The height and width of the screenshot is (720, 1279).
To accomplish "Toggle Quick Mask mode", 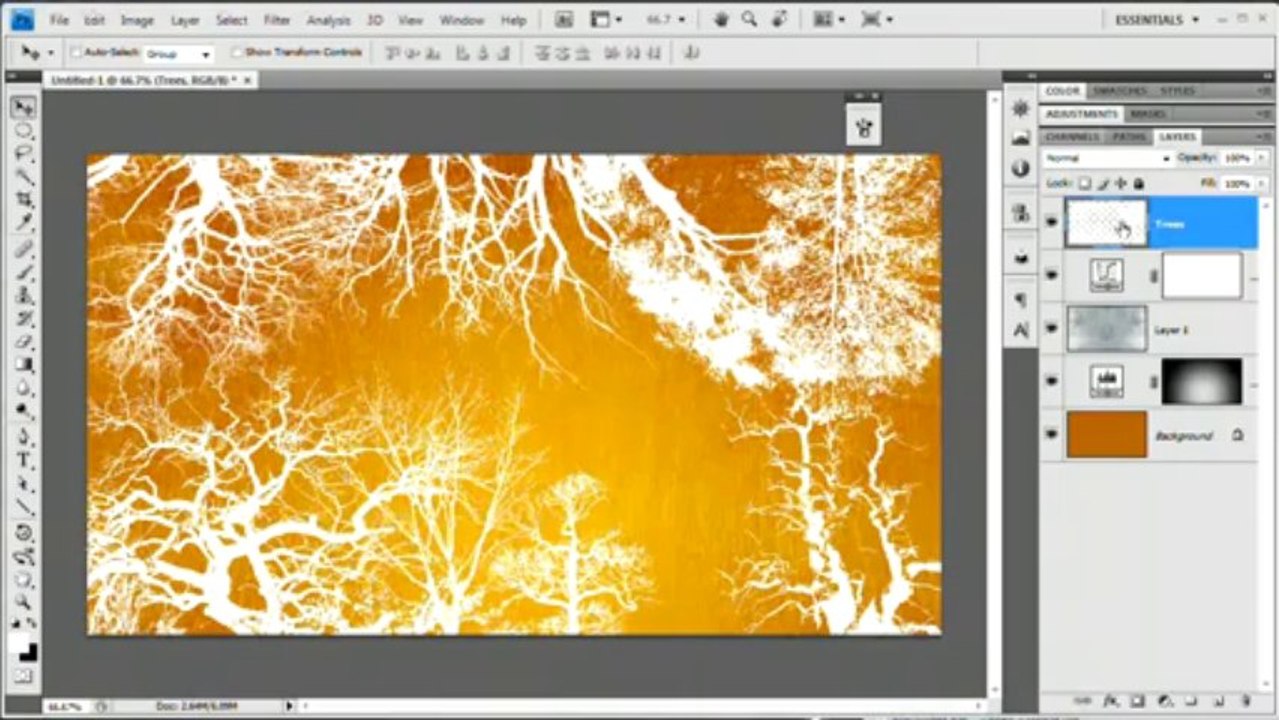I will coord(24,677).
